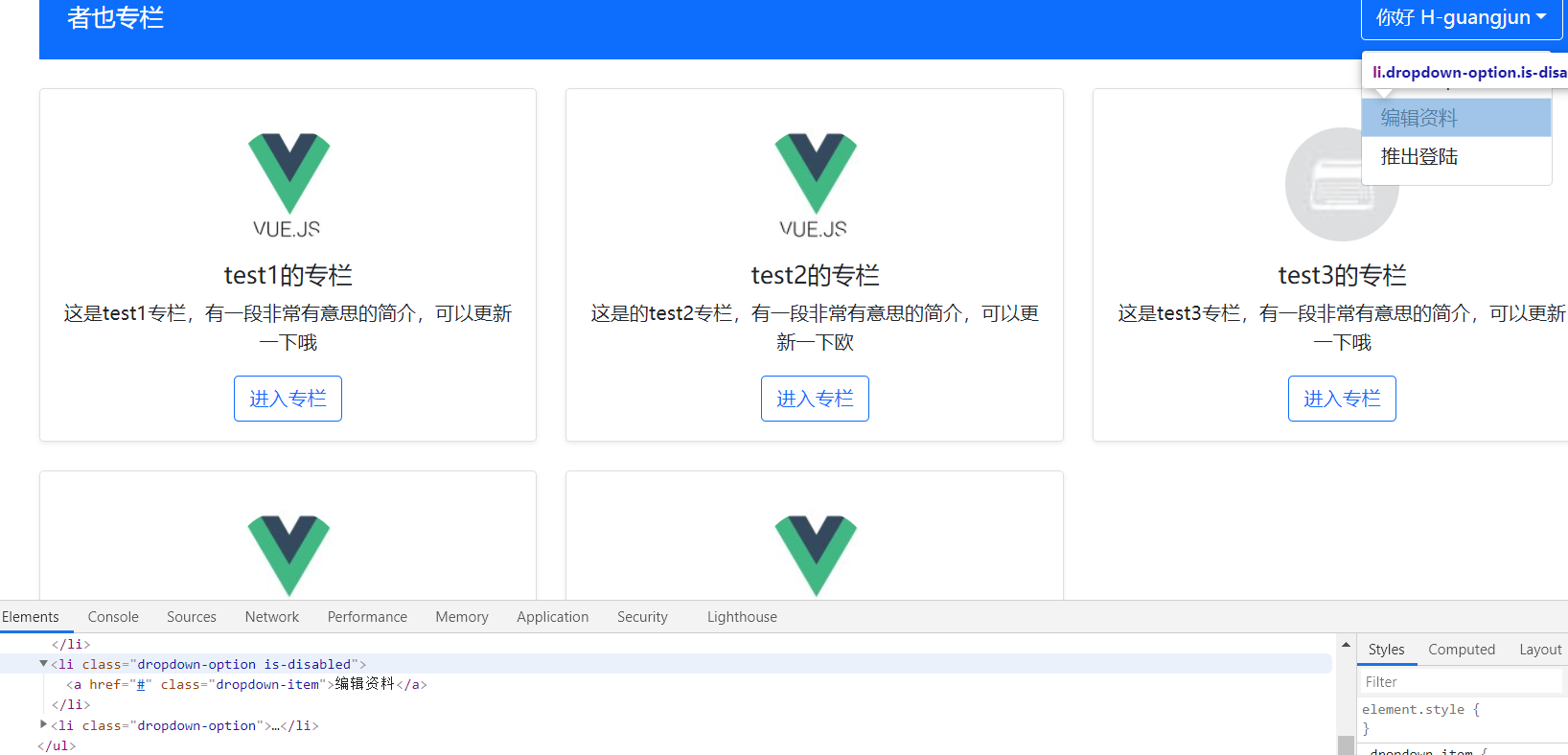The height and width of the screenshot is (755, 1568).
Task: Click the test1的专栏 card title
Action: pyautogui.click(x=288, y=275)
